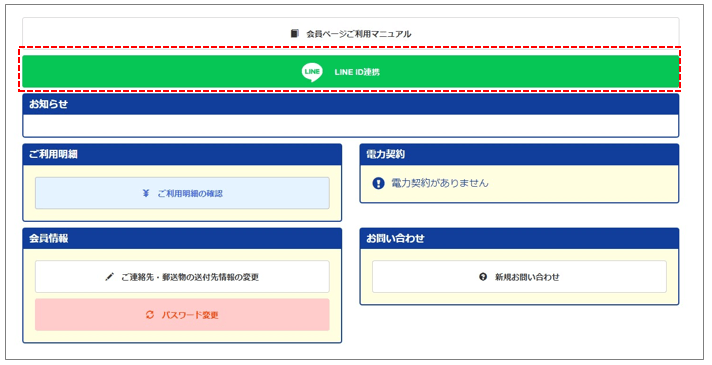The image size is (712, 365).
Task: Click the 電力契約 section header
Action: pyautogui.click(x=519, y=154)
